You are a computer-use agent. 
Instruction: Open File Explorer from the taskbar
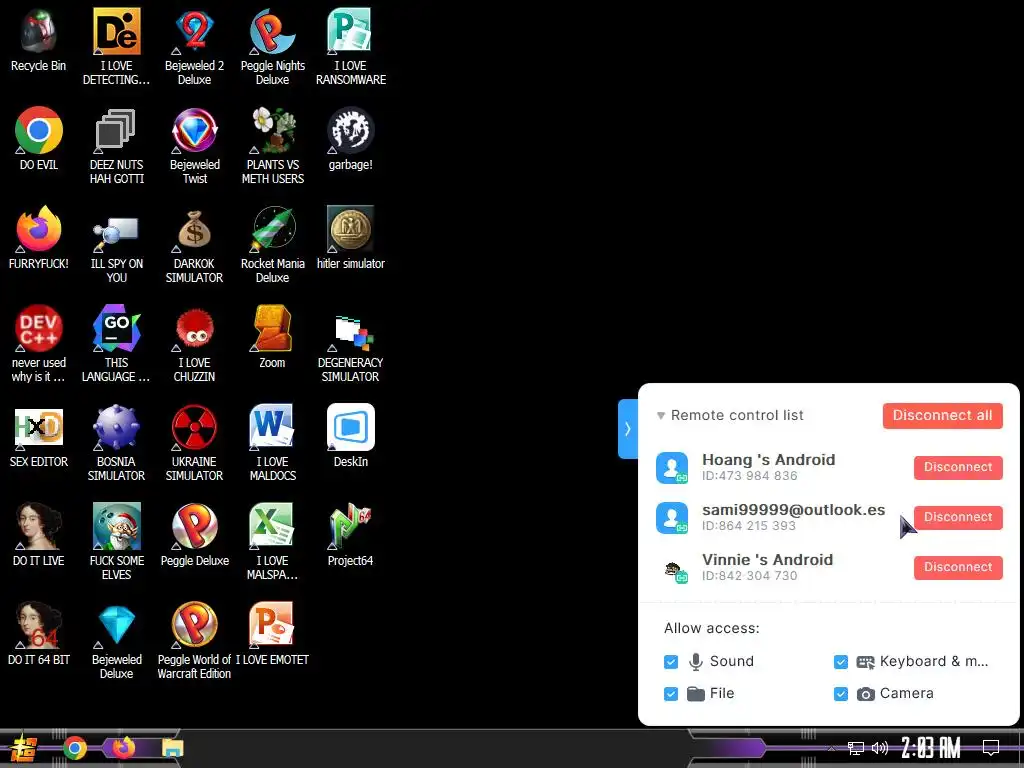(173, 748)
